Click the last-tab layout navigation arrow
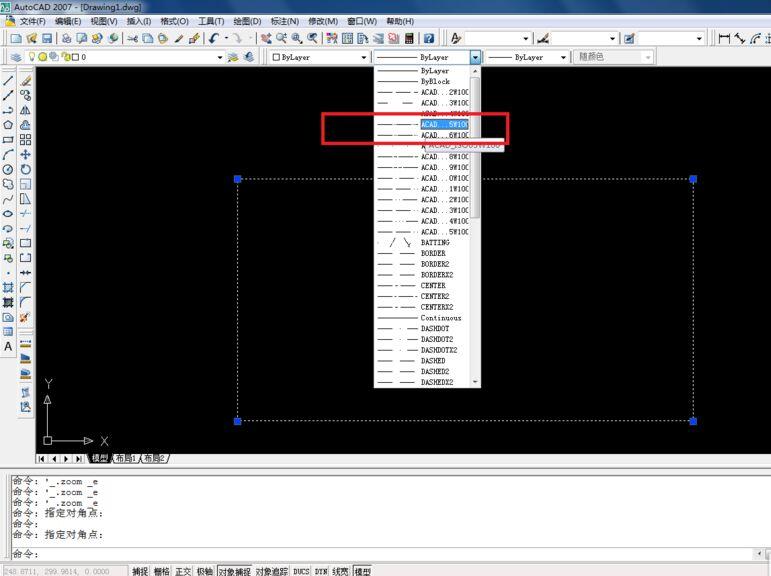 (x=79, y=458)
